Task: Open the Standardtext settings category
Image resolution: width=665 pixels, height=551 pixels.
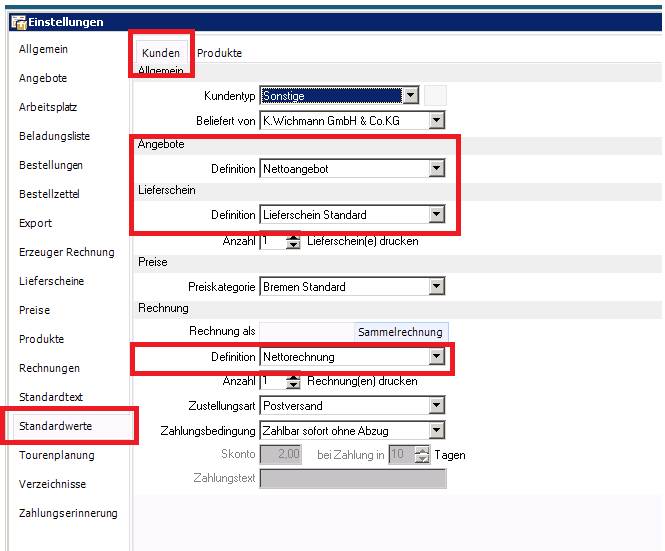Action: click(51, 397)
